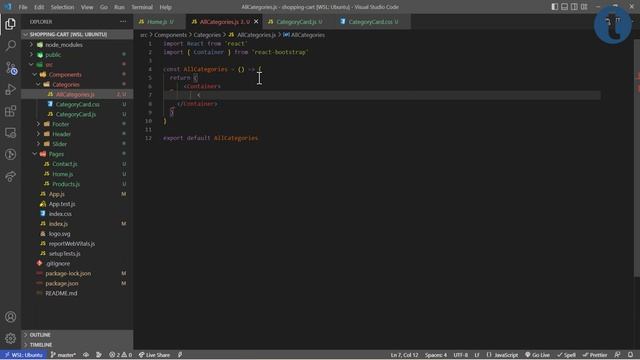
Task: Expand the TIMELINE section
Action: coord(78,345)
